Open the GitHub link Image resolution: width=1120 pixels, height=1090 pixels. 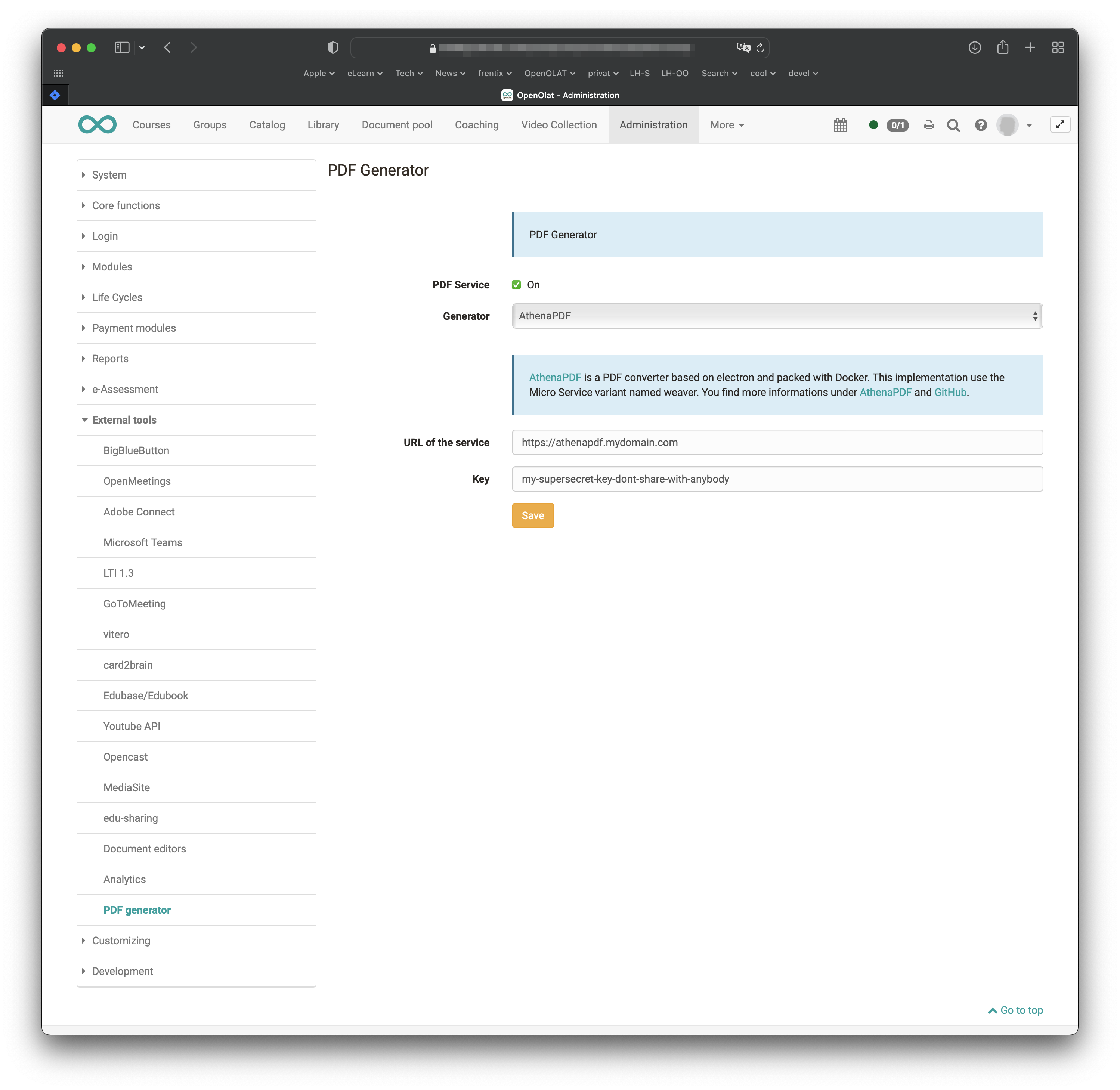click(x=950, y=392)
